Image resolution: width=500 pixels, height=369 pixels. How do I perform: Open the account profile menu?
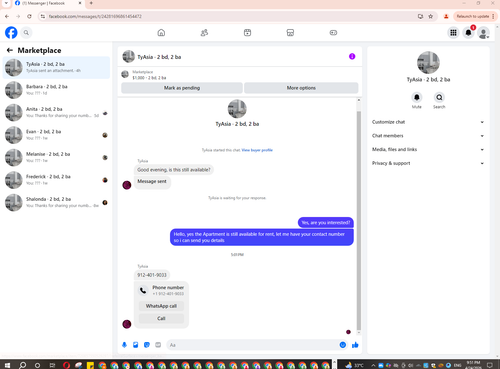(x=483, y=33)
